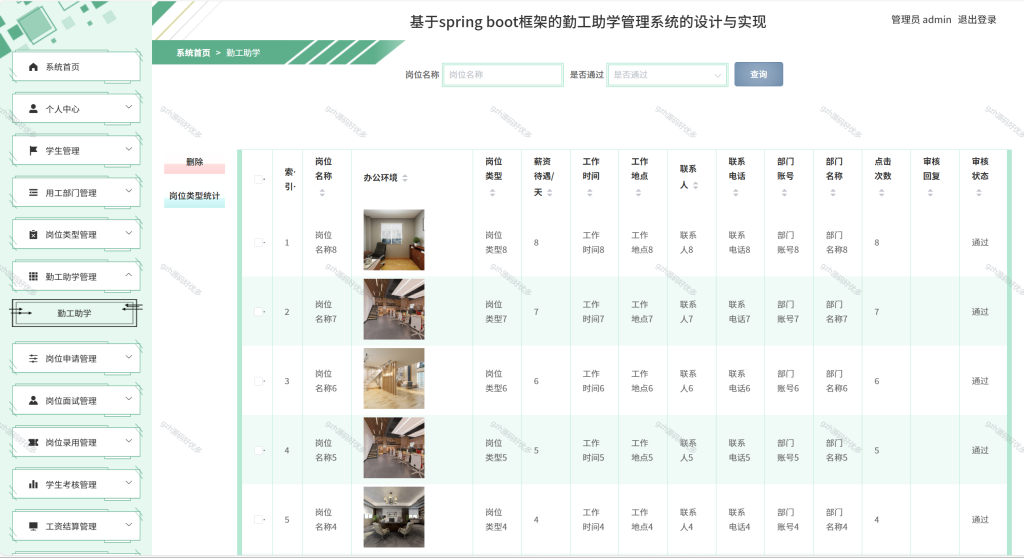Image resolution: width=1024 pixels, height=558 pixels.
Task: Click the sliders icon beside 岗位申请管理
Action: [x=33, y=358]
